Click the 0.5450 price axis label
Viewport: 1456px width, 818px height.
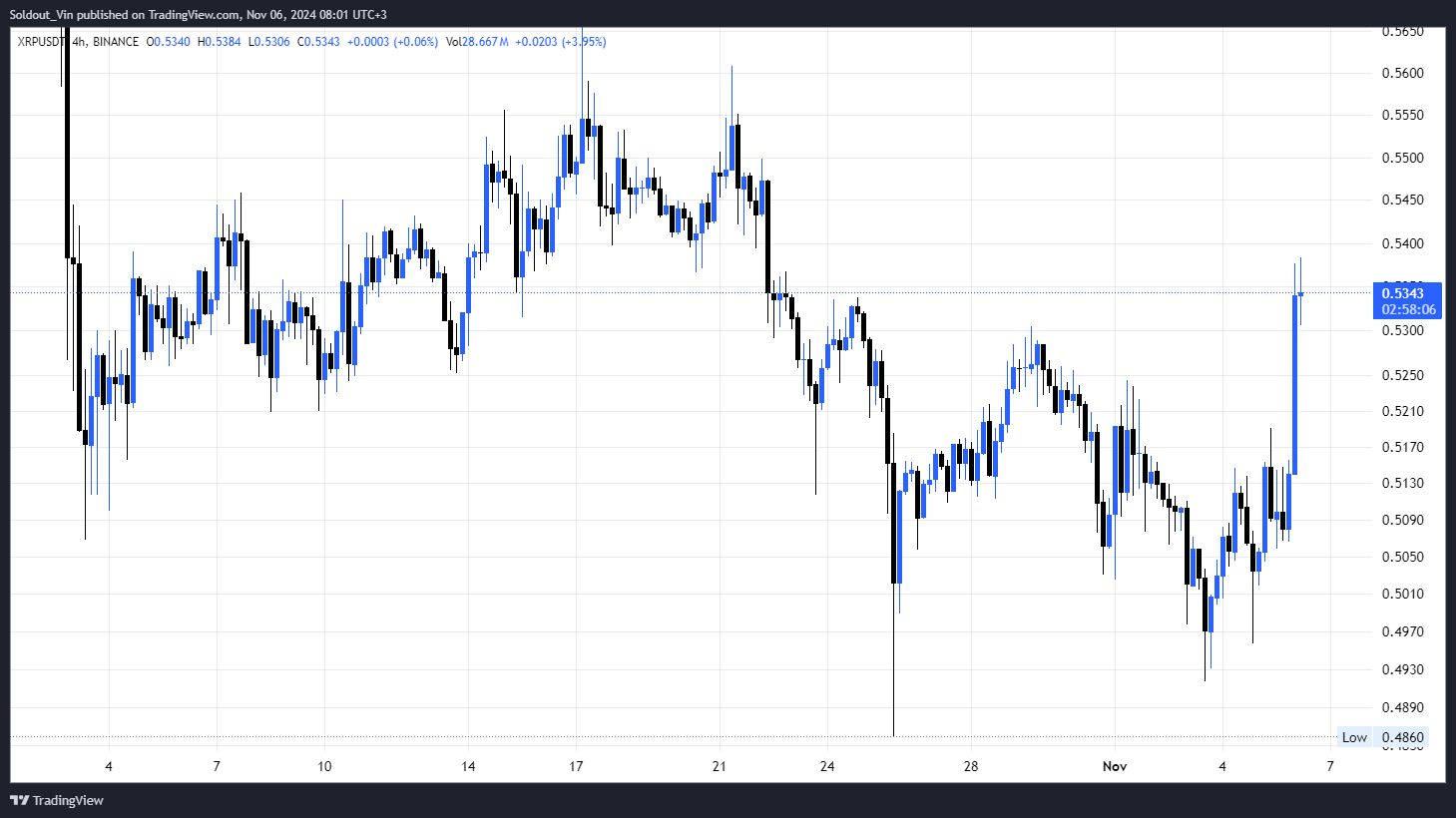coord(1402,200)
